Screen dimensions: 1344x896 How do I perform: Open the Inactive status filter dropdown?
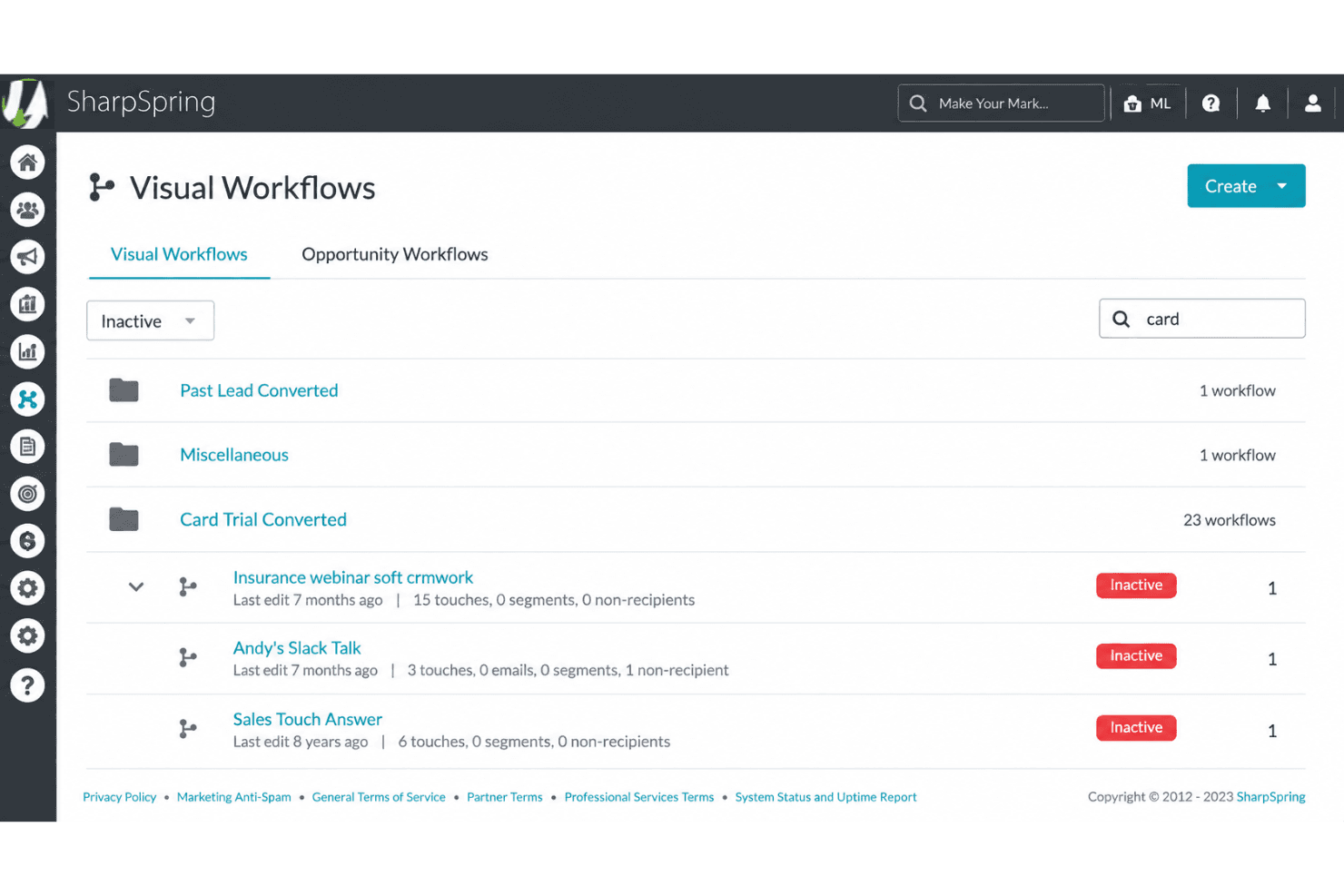(151, 320)
